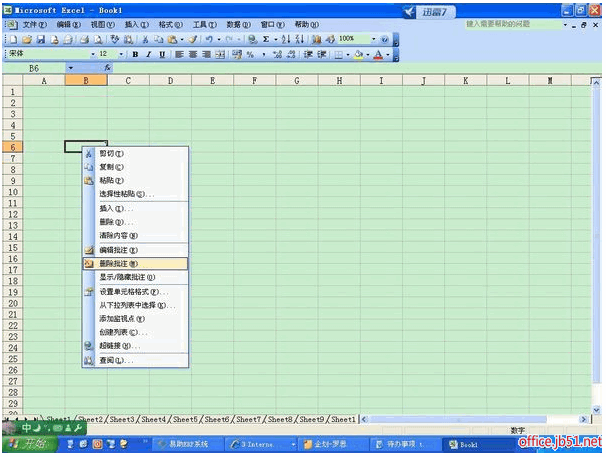Click the AutoSum sigma icon
Image resolution: width=606 pixels, height=457 pixels.
coord(266,39)
